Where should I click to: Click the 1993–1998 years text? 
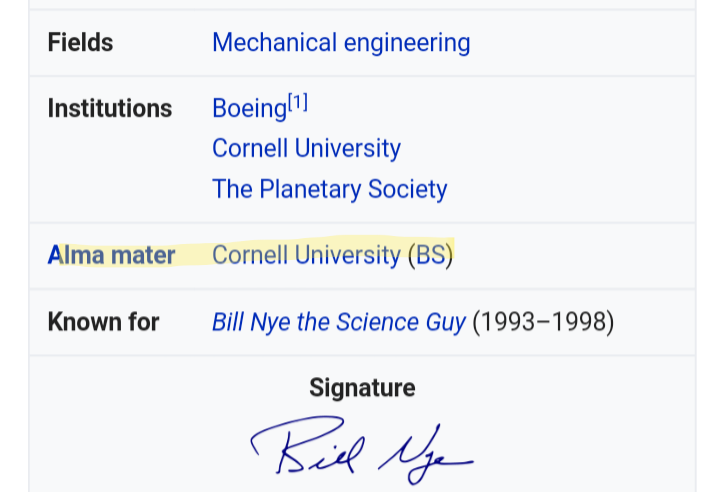[543, 322]
